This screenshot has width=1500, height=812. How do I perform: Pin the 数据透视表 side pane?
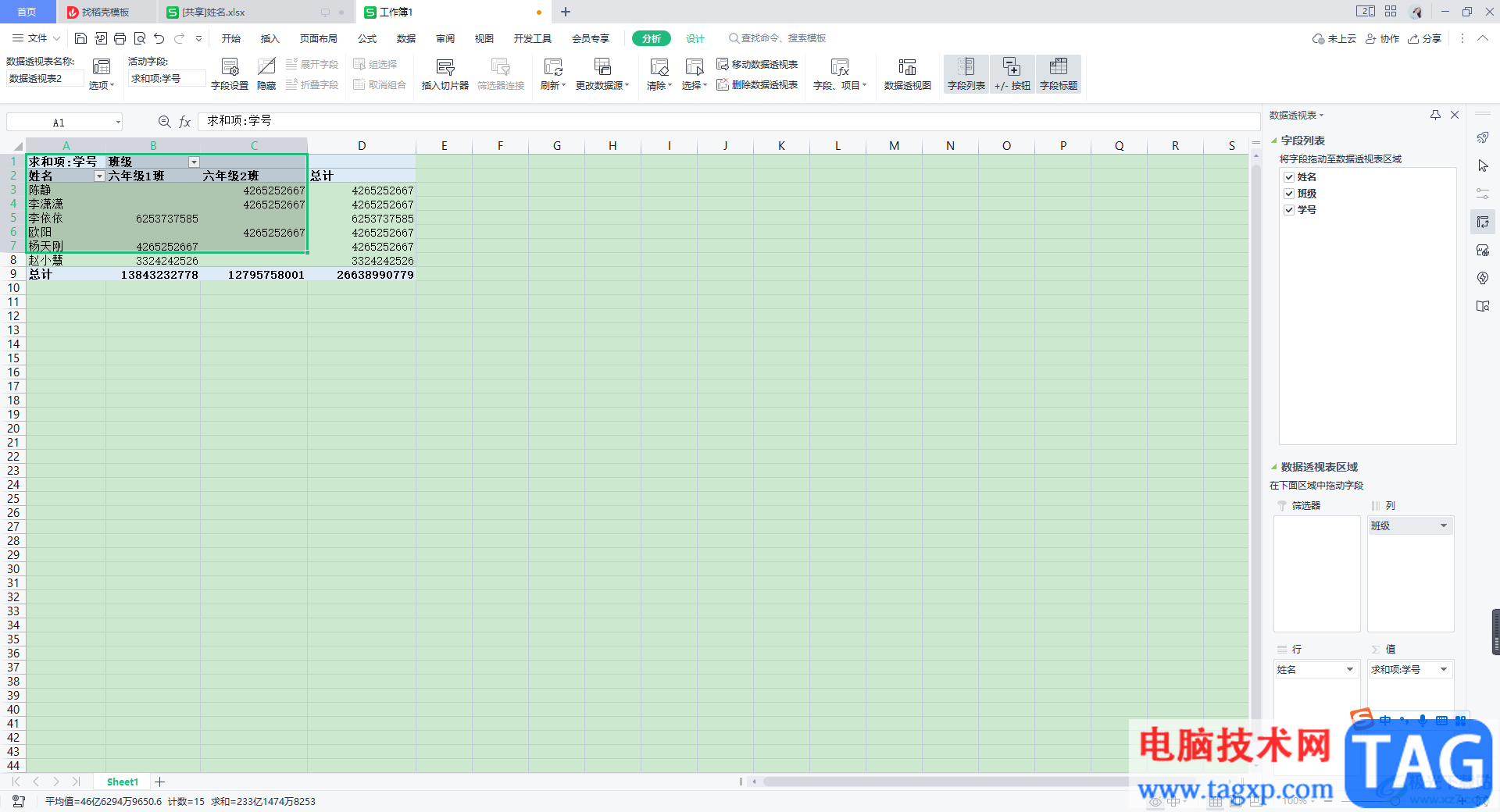[x=1435, y=115]
